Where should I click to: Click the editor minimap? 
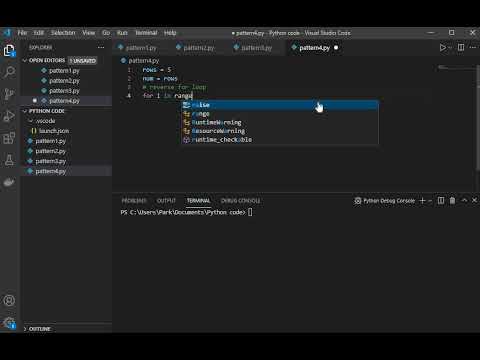pyautogui.click(x=456, y=67)
